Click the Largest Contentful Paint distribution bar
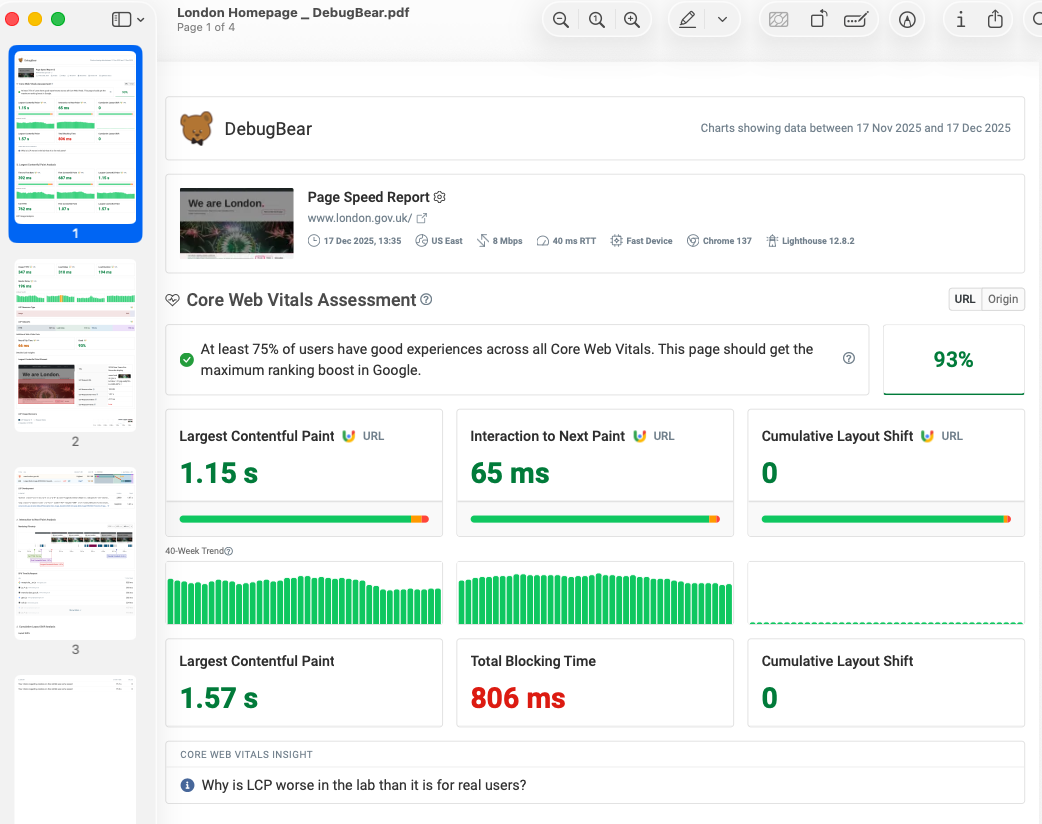 (x=303, y=519)
